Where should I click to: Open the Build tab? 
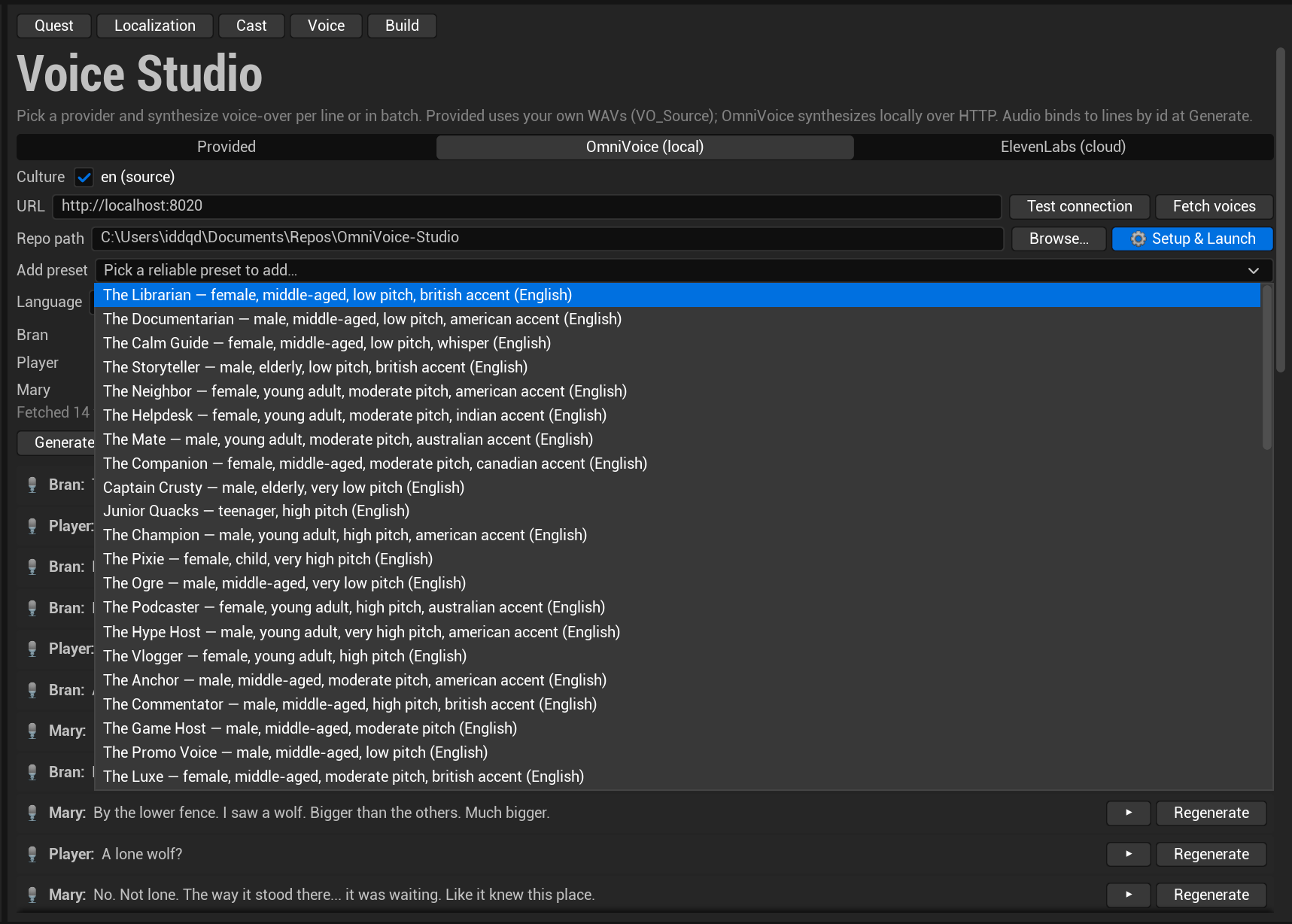[x=402, y=26]
